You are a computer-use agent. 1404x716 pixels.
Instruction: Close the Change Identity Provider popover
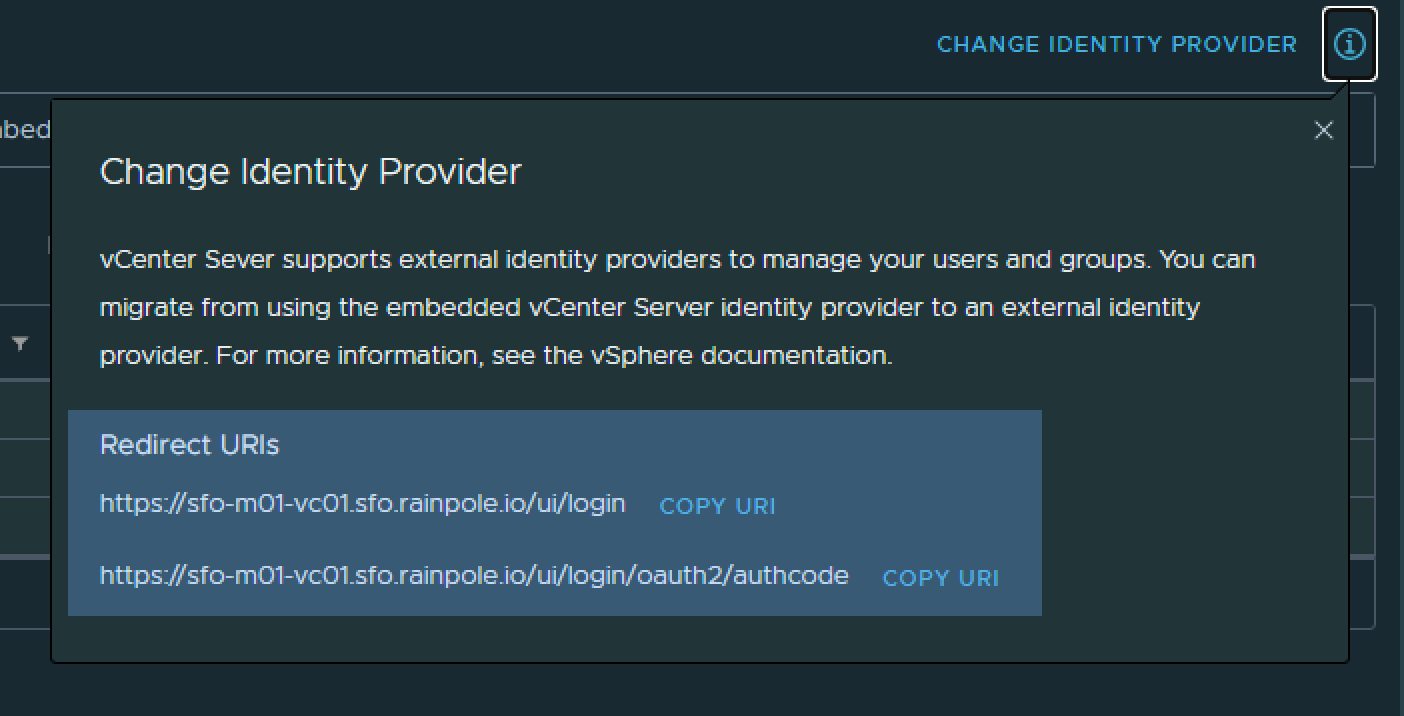pyautogui.click(x=1323, y=130)
